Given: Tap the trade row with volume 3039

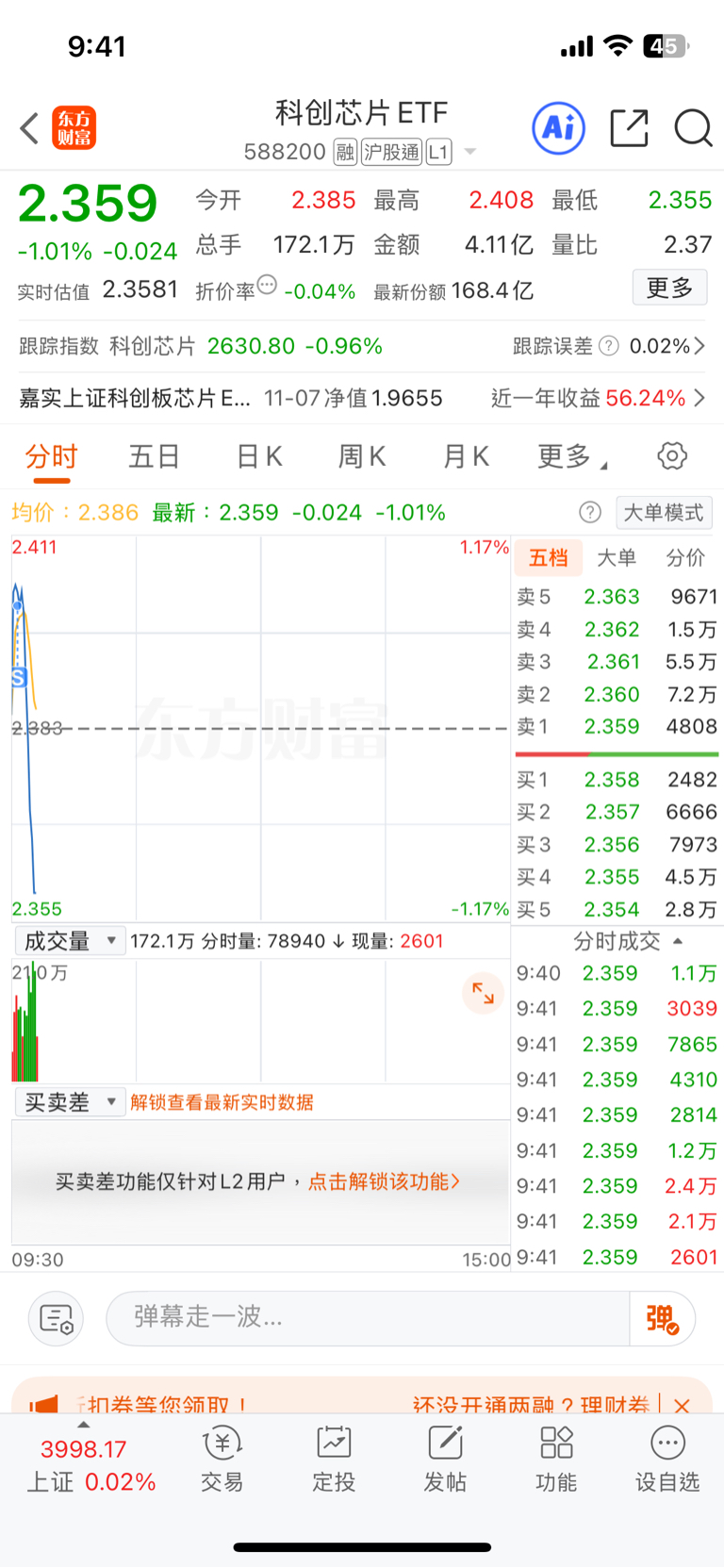Looking at the screenshot, I should (x=617, y=1009).
